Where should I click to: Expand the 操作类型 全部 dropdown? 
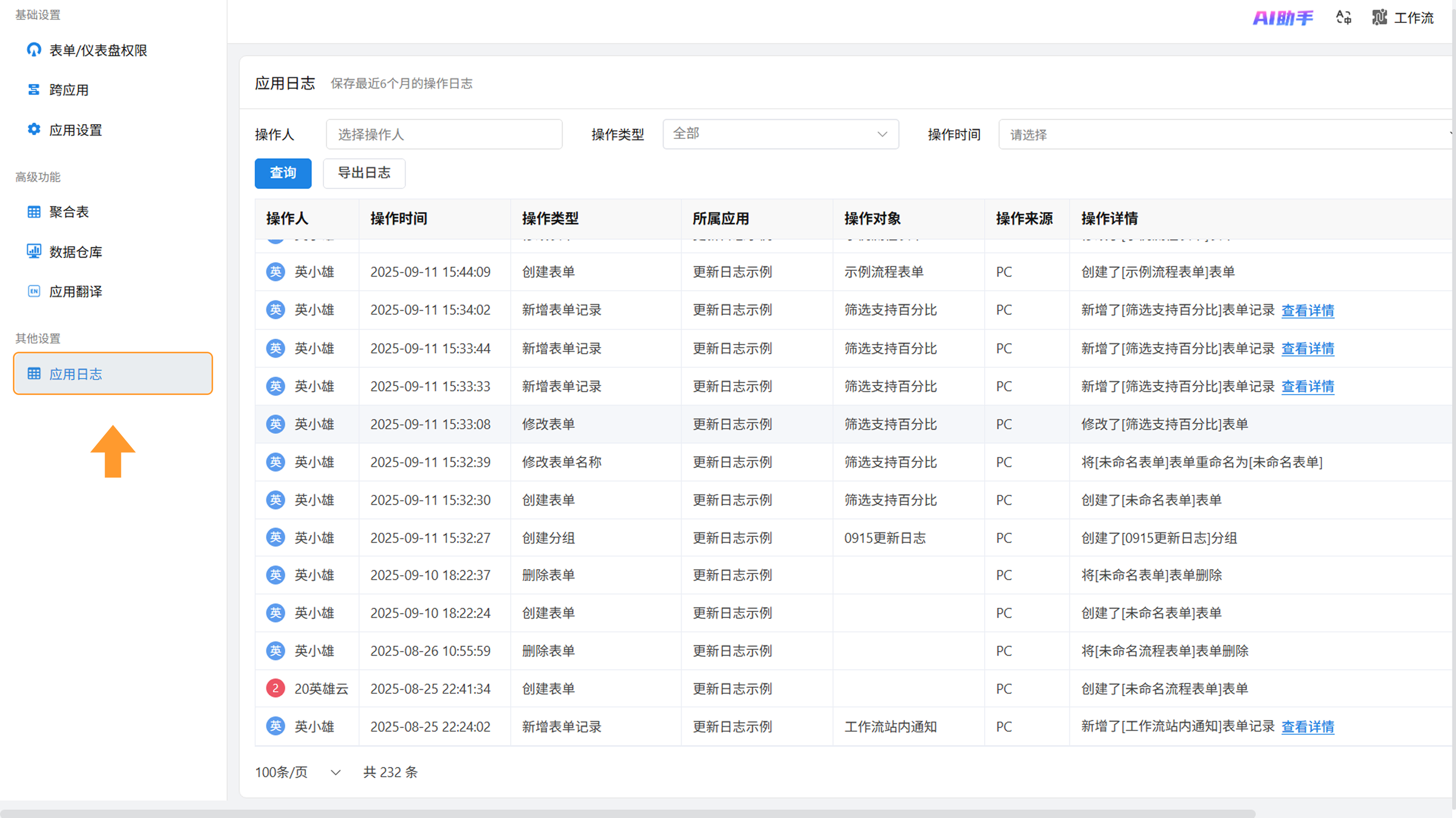point(780,134)
